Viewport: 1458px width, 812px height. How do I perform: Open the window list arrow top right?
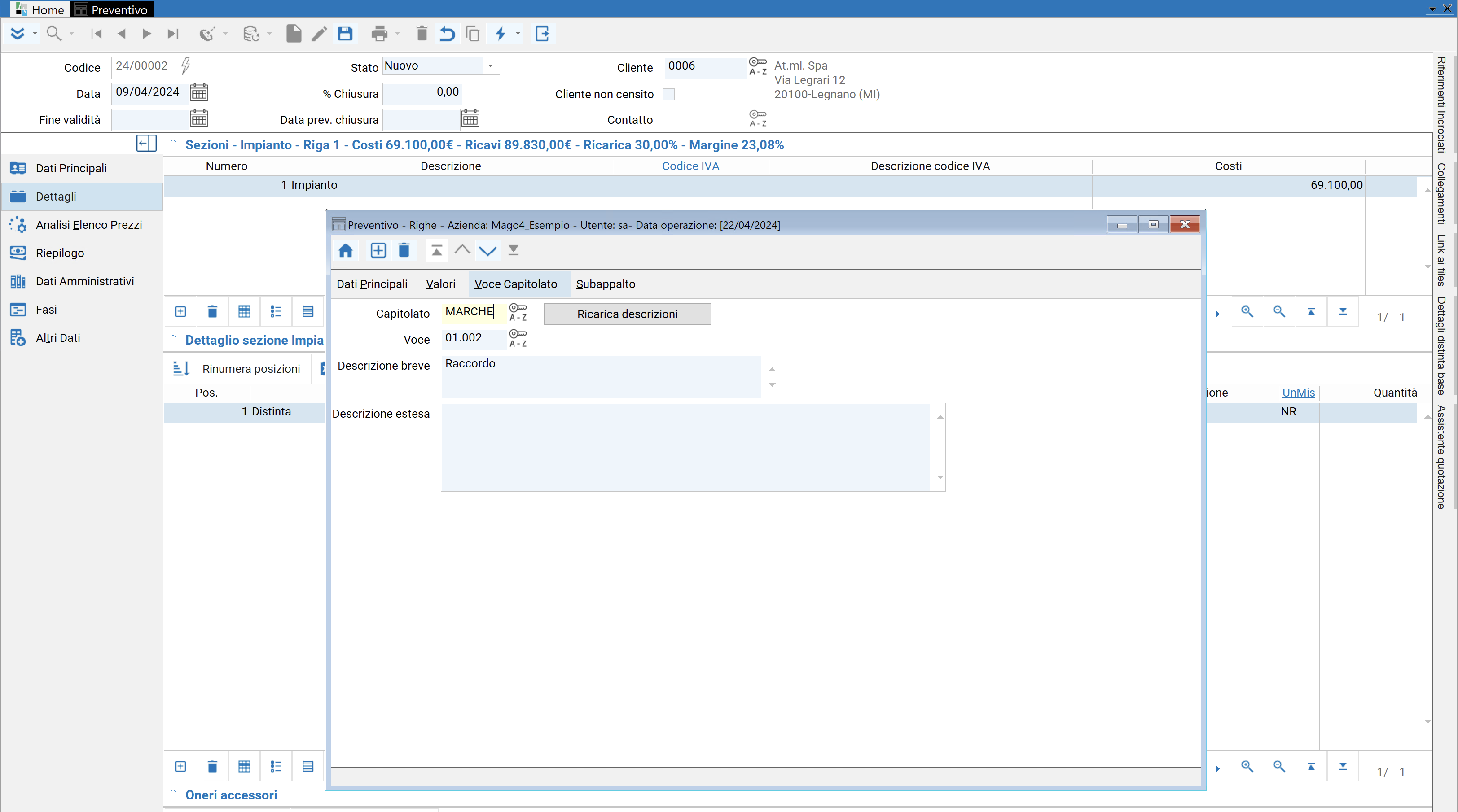click(1432, 9)
